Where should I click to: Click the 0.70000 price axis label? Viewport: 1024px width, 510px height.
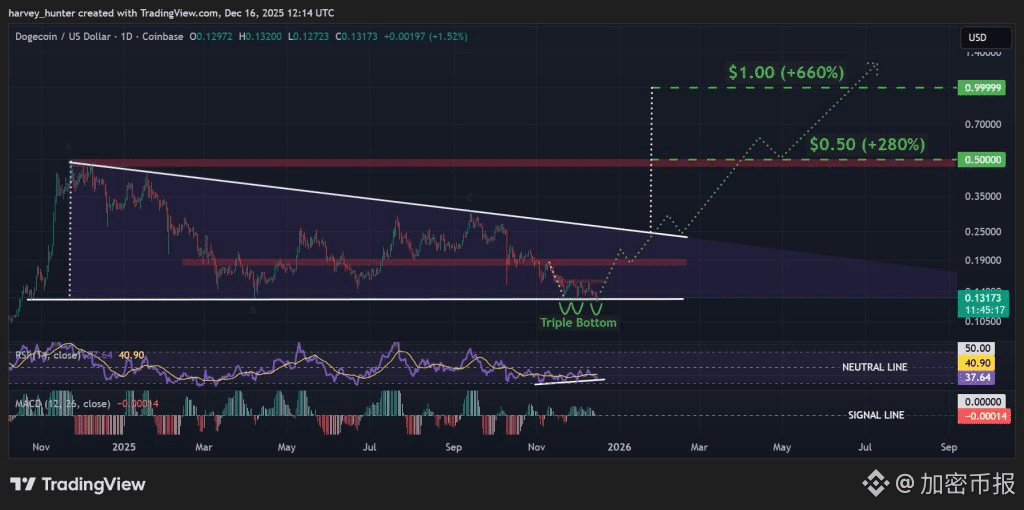tap(982, 123)
